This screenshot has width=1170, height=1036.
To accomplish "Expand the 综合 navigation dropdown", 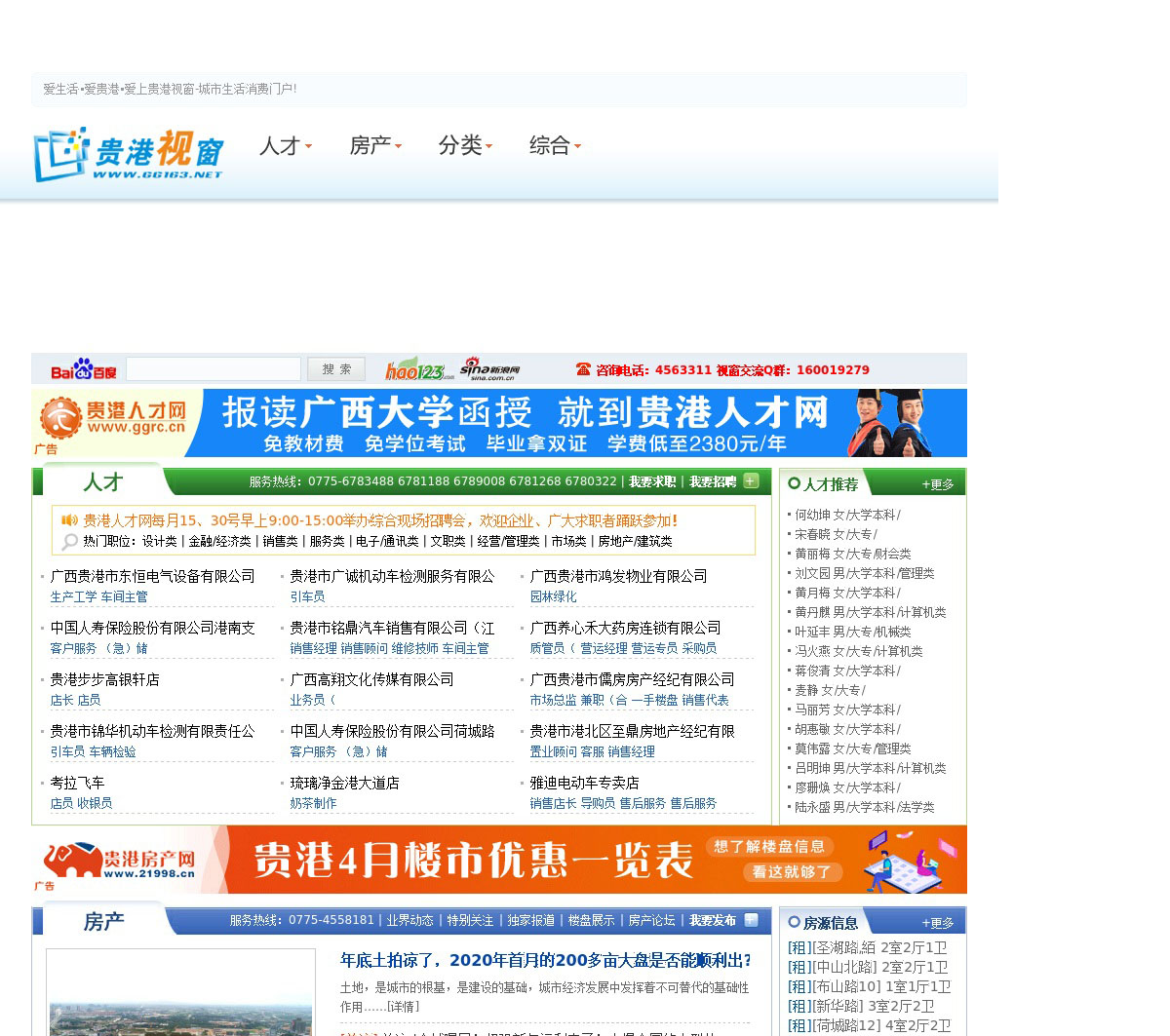I will point(555,145).
